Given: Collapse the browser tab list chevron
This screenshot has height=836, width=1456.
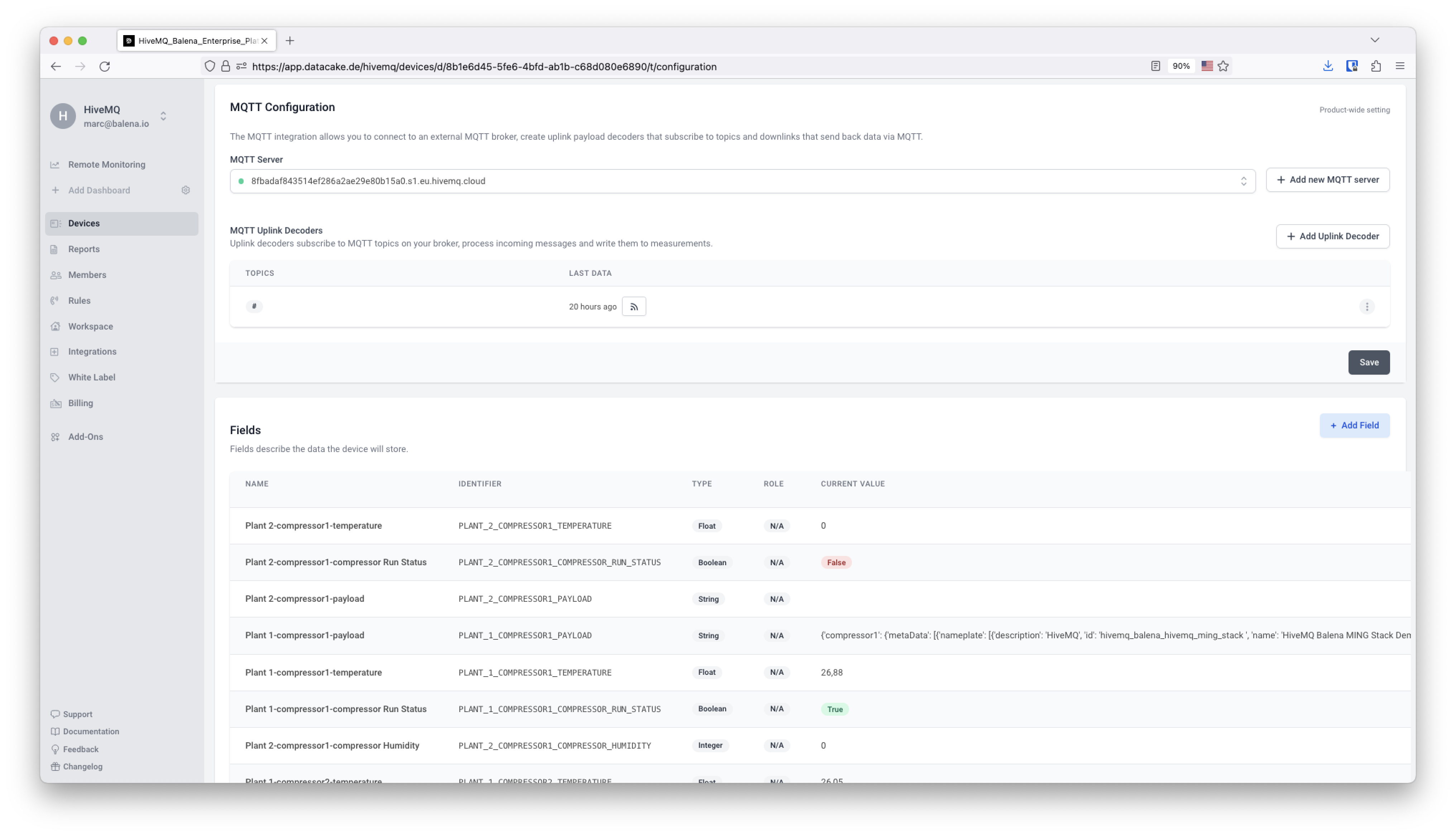Looking at the screenshot, I should pos(1375,40).
